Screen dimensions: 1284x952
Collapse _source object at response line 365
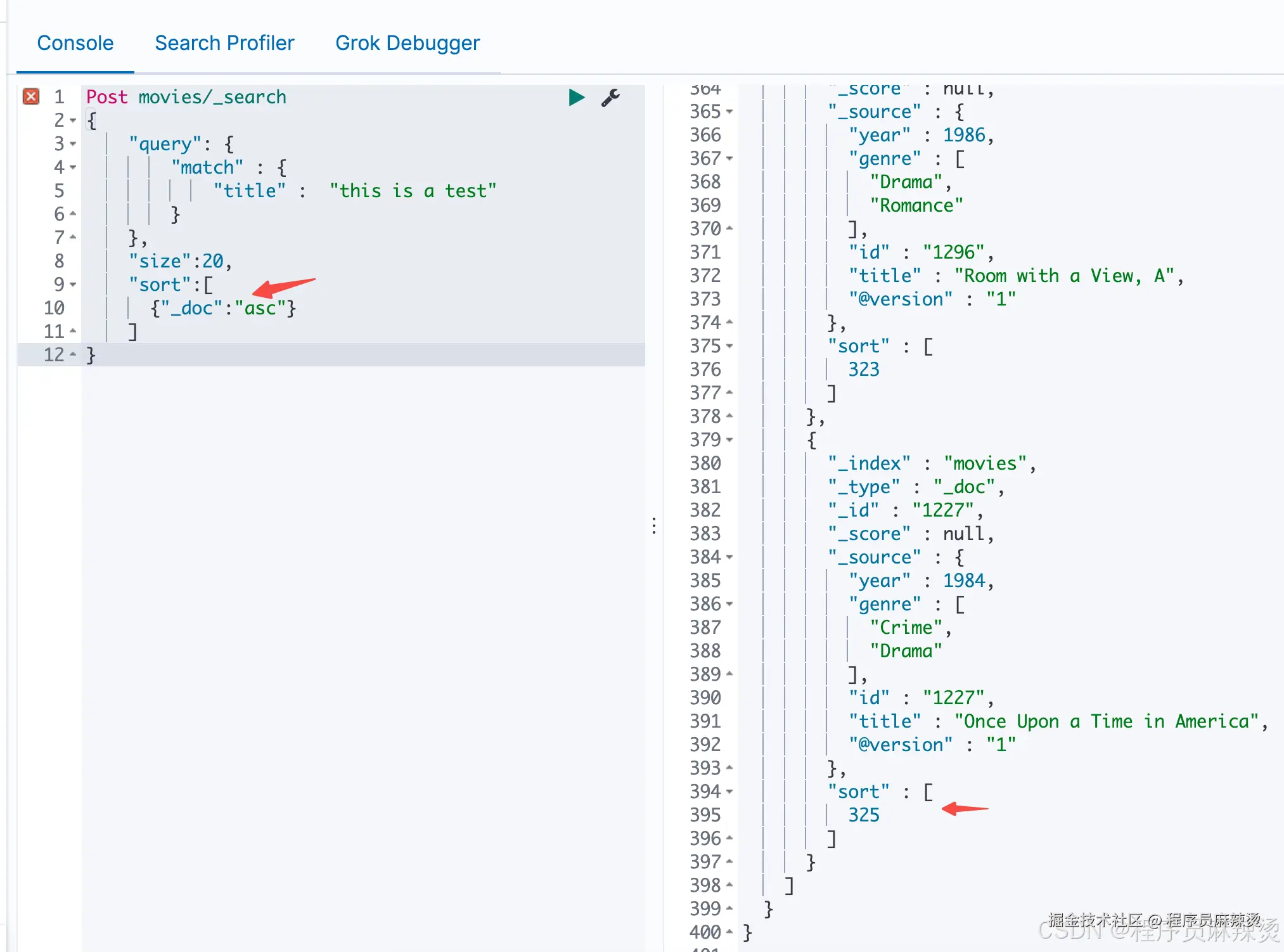pyautogui.click(x=729, y=112)
